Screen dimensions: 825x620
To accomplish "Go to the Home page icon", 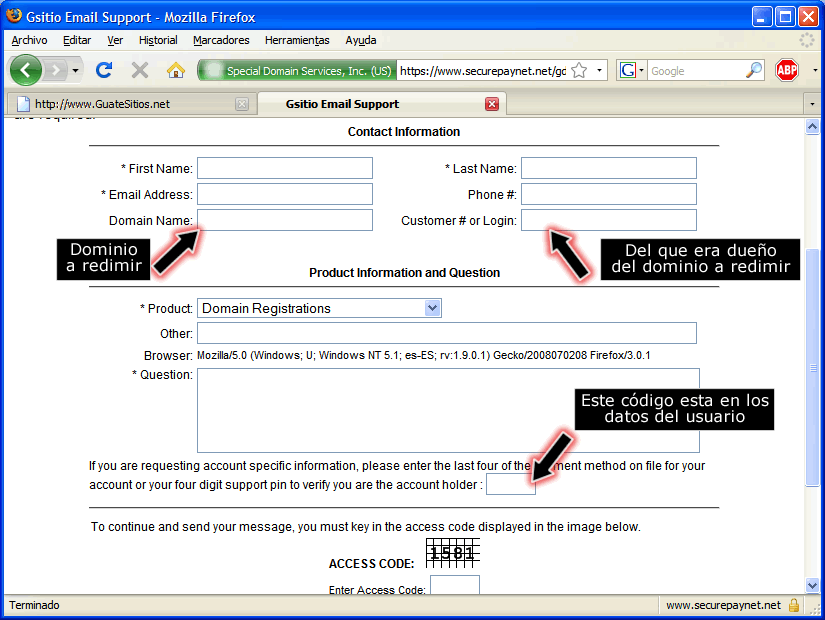I will coord(176,70).
